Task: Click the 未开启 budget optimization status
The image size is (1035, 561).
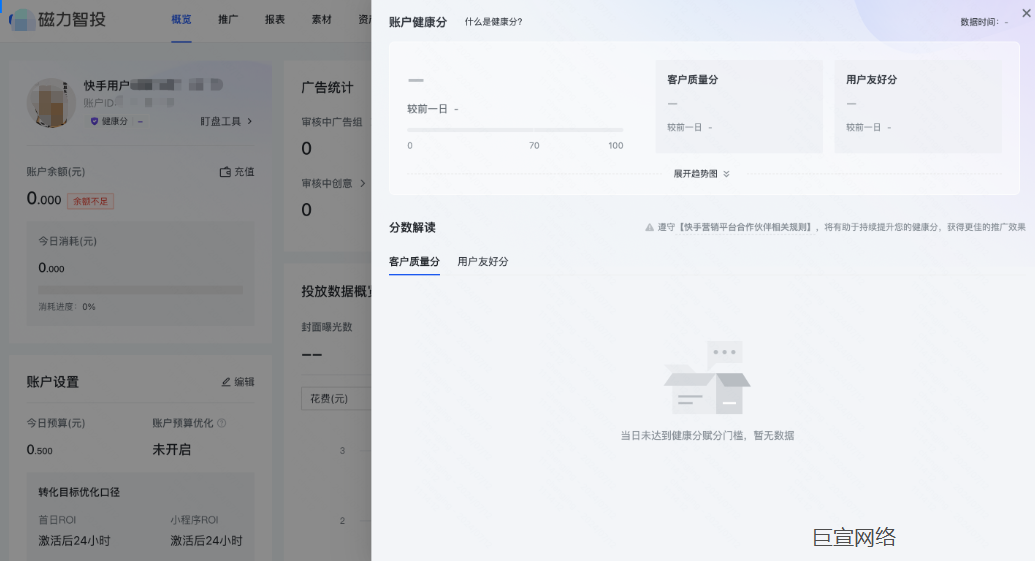Action: point(172,449)
